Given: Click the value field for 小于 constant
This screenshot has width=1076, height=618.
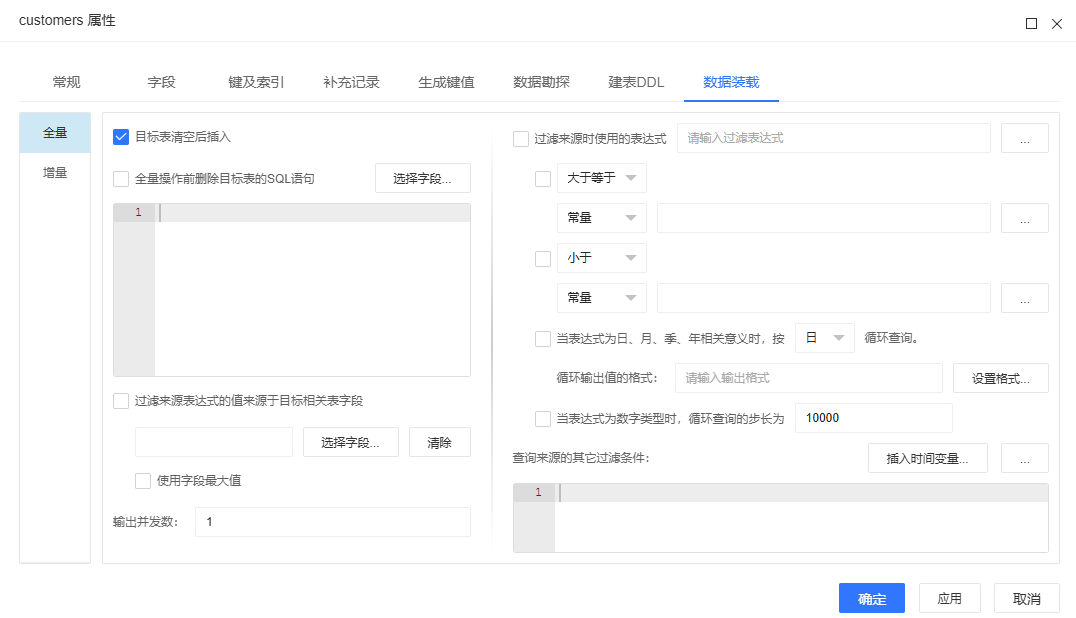Looking at the screenshot, I should (823, 298).
